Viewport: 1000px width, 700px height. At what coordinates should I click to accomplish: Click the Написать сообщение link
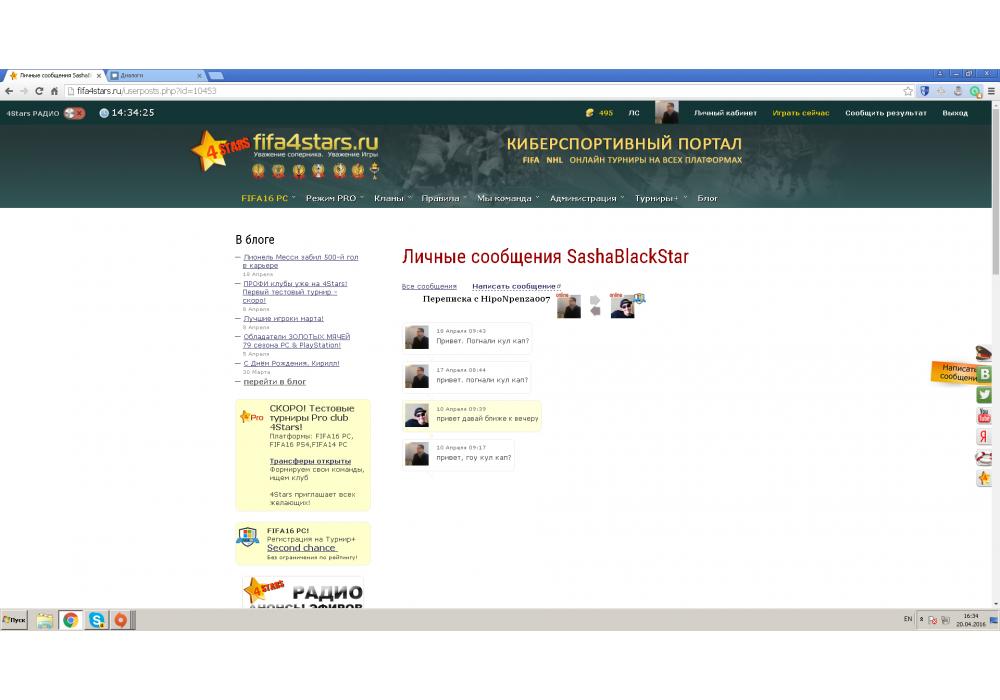coord(514,287)
